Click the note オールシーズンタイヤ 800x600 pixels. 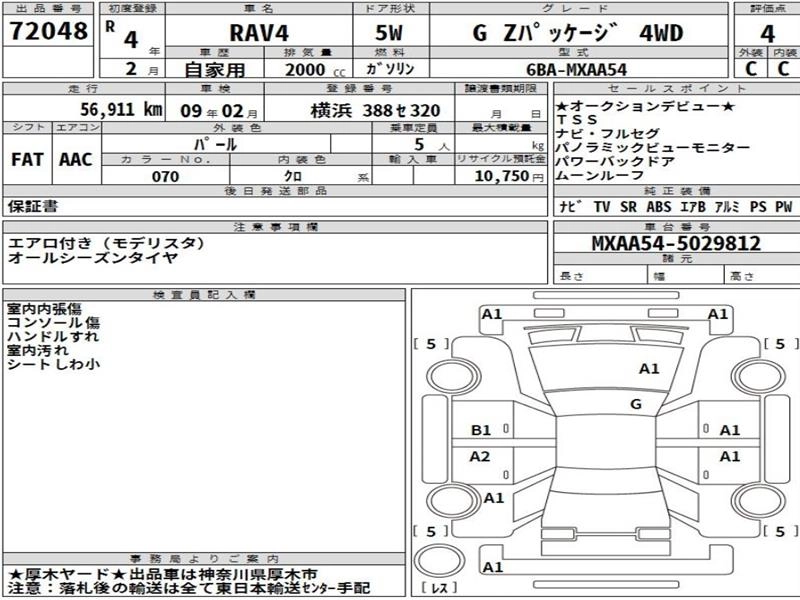click(x=93, y=258)
